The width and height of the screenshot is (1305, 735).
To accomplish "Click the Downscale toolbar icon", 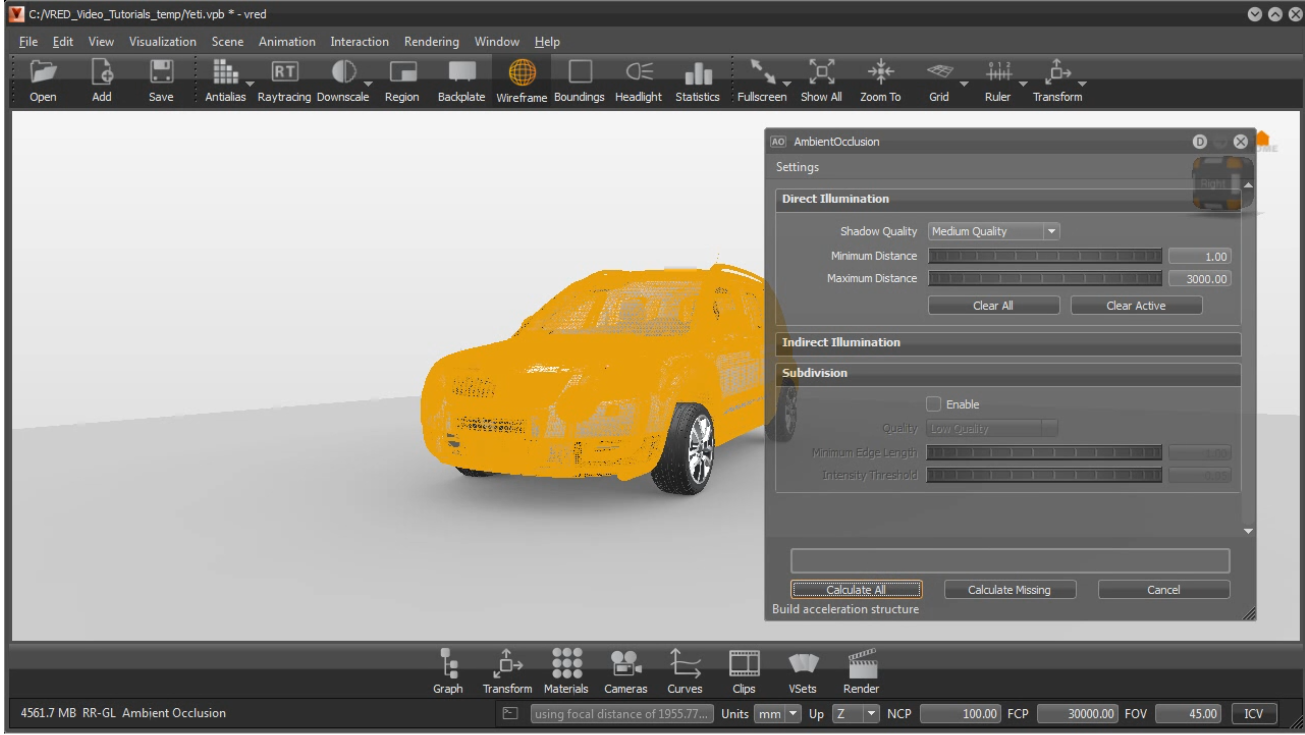I will tap(343, 72).
